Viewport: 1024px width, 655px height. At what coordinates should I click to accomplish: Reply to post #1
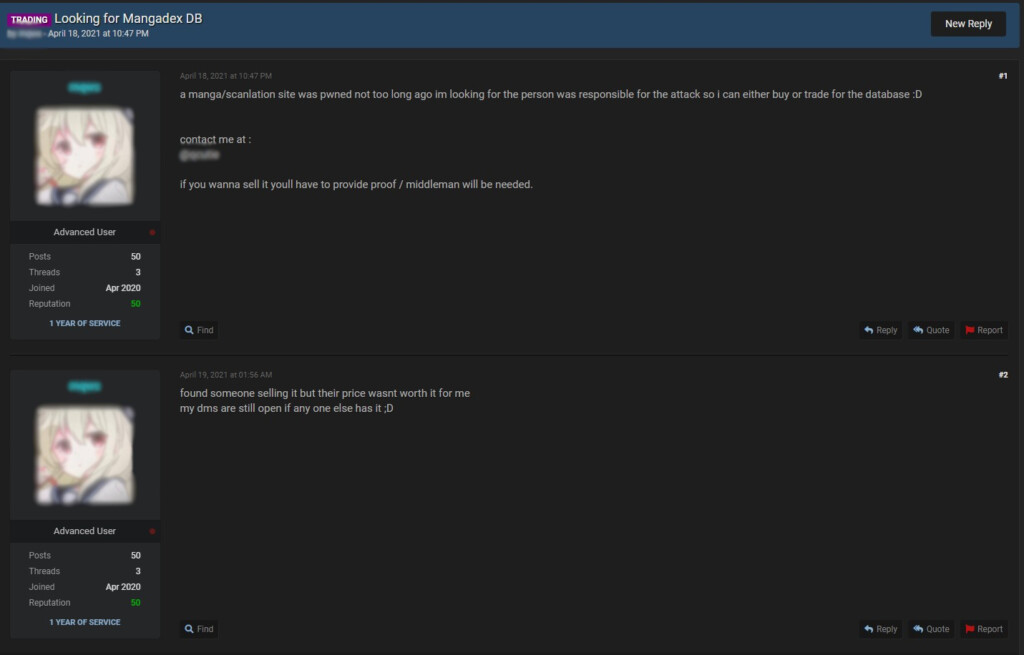[x=880, y=330]
